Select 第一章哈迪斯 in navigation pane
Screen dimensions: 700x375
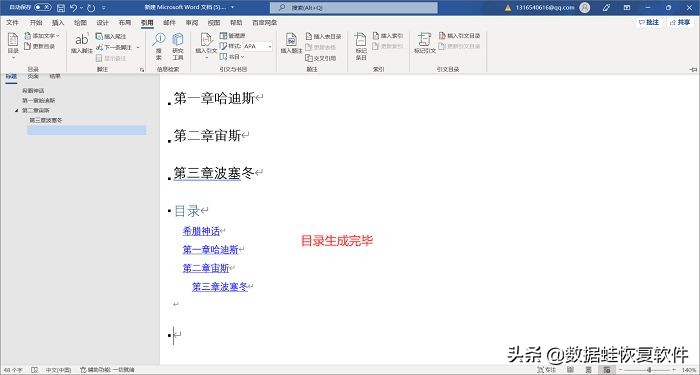tap(39, 100)
